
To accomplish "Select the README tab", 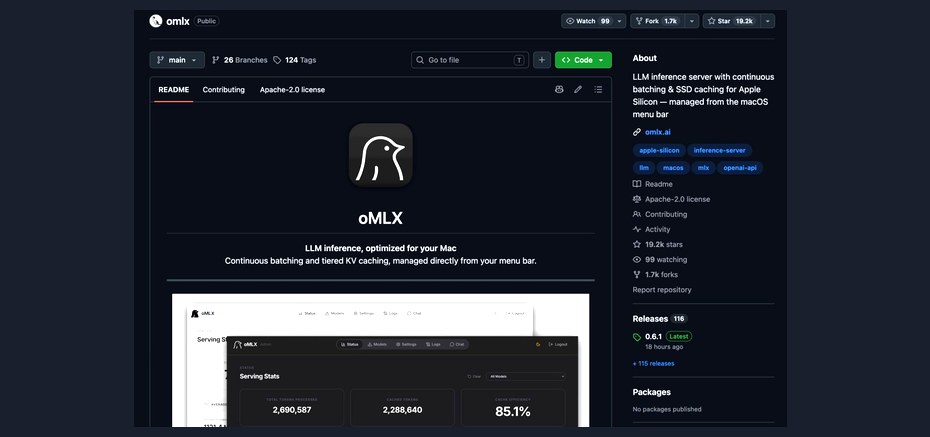I will pos(173,90).
